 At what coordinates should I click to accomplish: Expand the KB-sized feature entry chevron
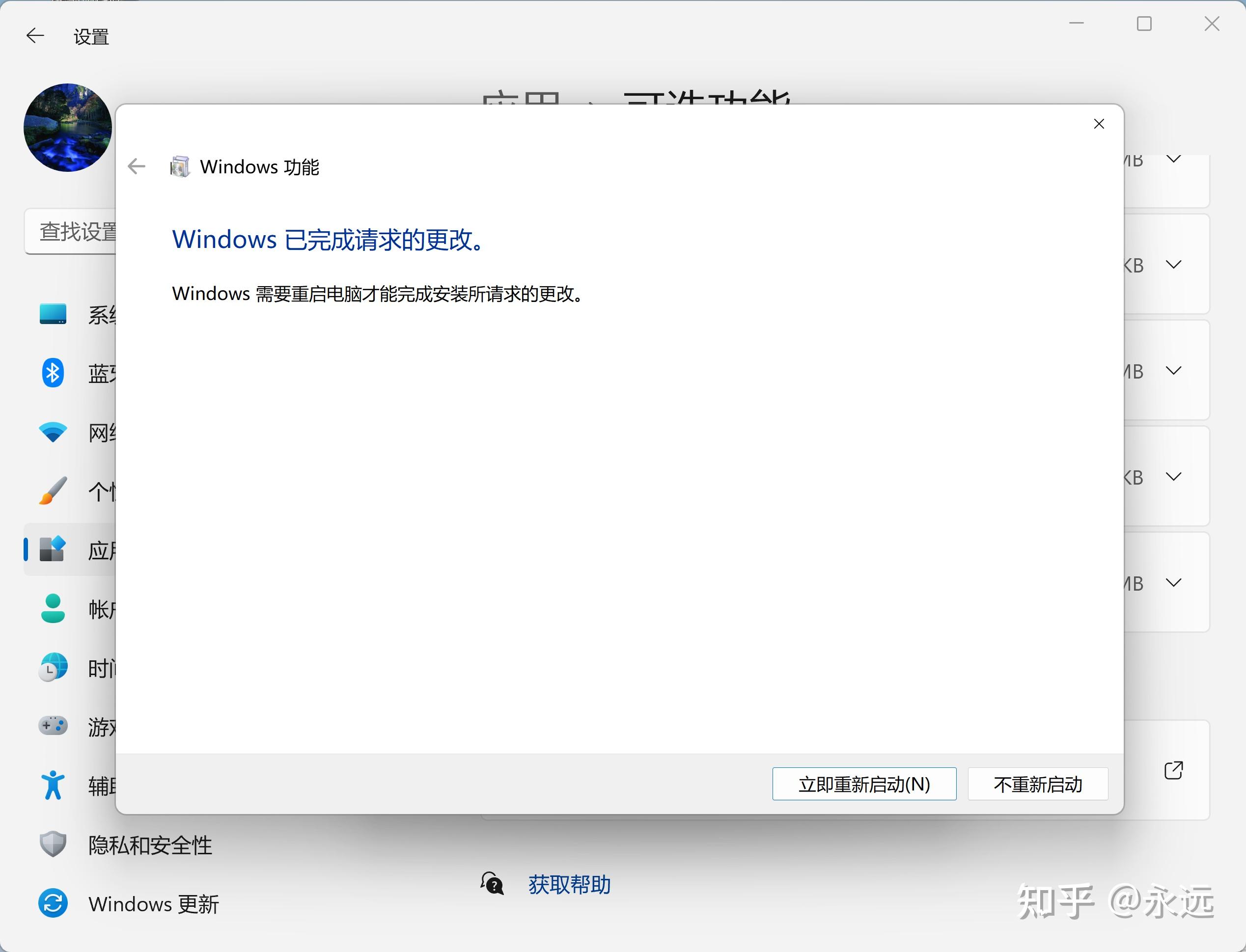click(x=1173, y=264)
